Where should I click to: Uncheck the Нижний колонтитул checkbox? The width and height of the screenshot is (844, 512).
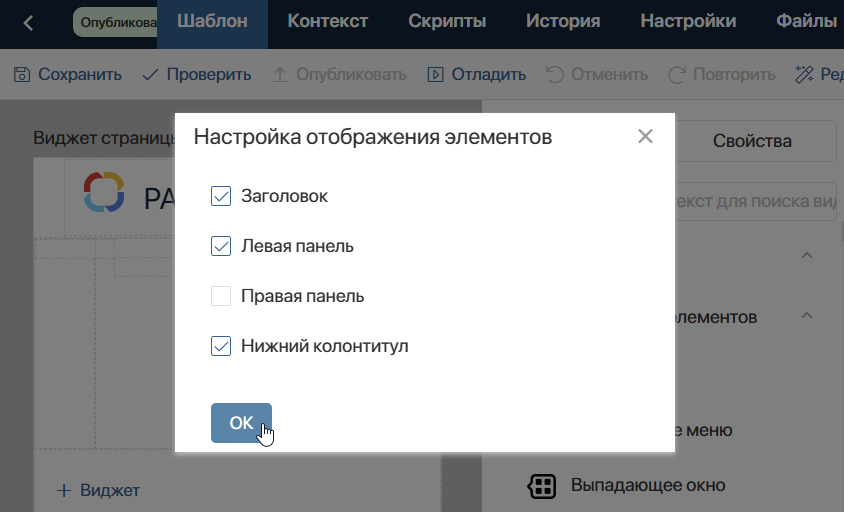[221, 346]
